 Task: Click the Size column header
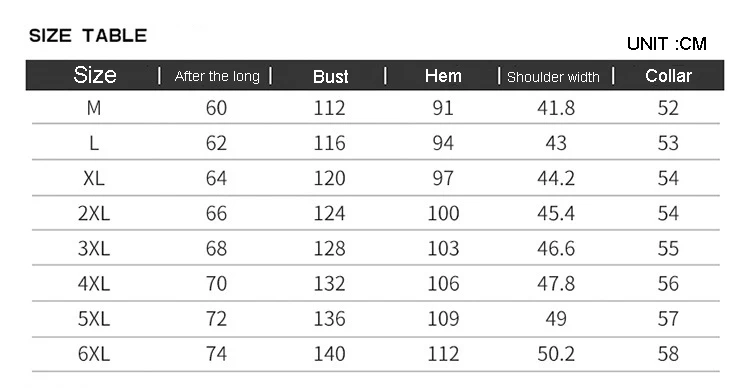(x=95, y=75)
